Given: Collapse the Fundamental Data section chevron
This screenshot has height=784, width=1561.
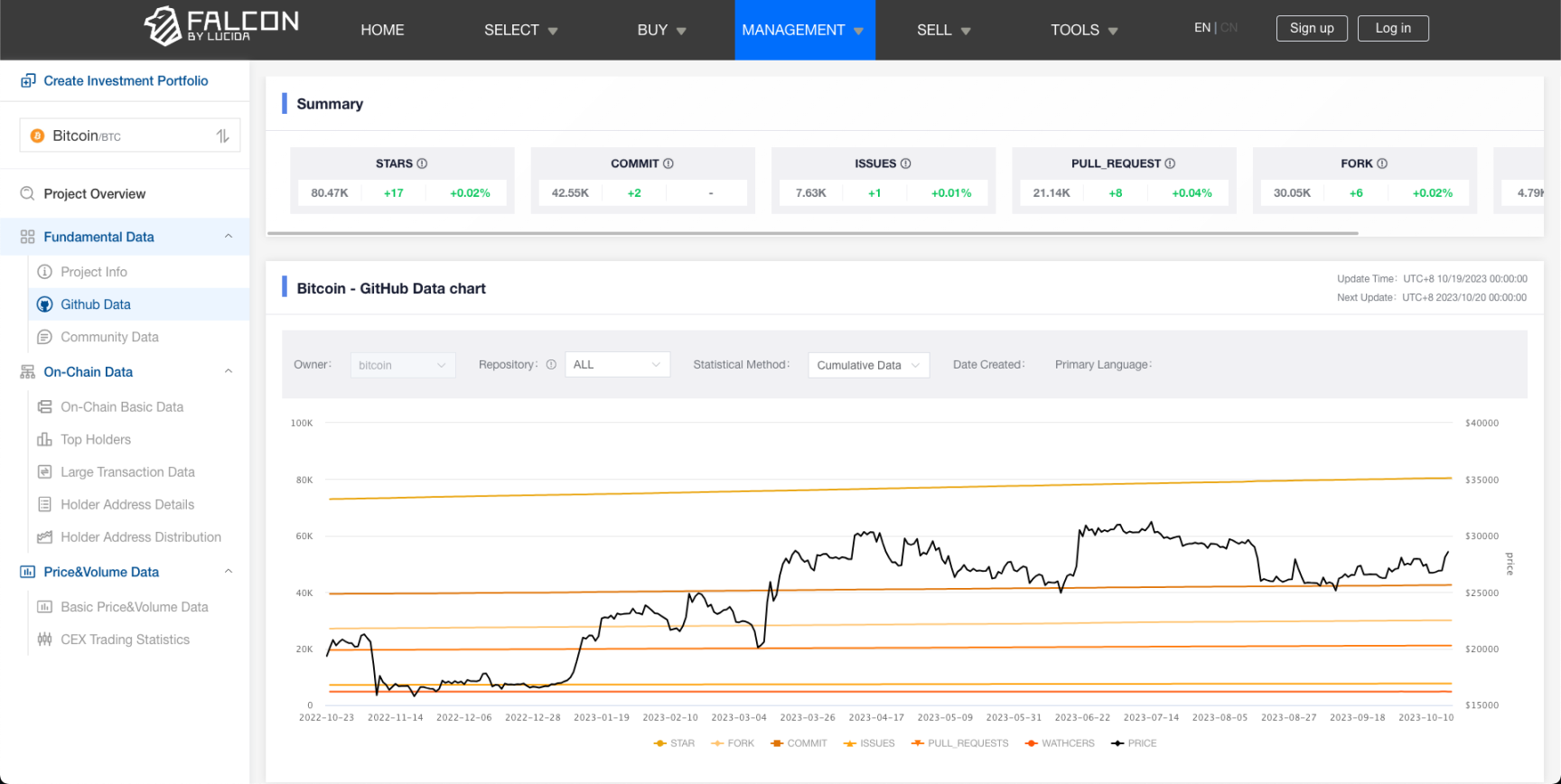Looking at the screenshot, I should coord(229,237).
